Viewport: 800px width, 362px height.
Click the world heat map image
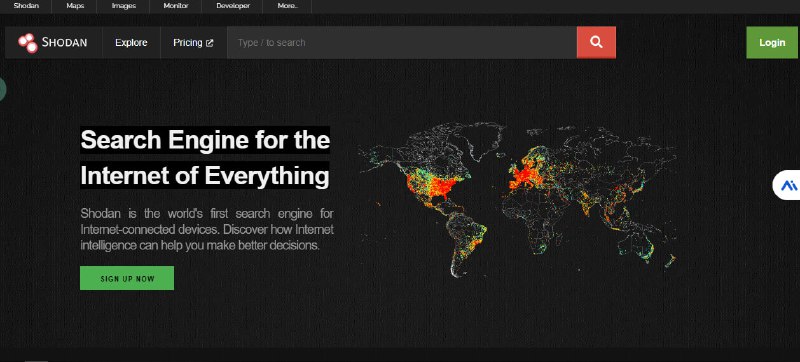[x=517, y=199]
